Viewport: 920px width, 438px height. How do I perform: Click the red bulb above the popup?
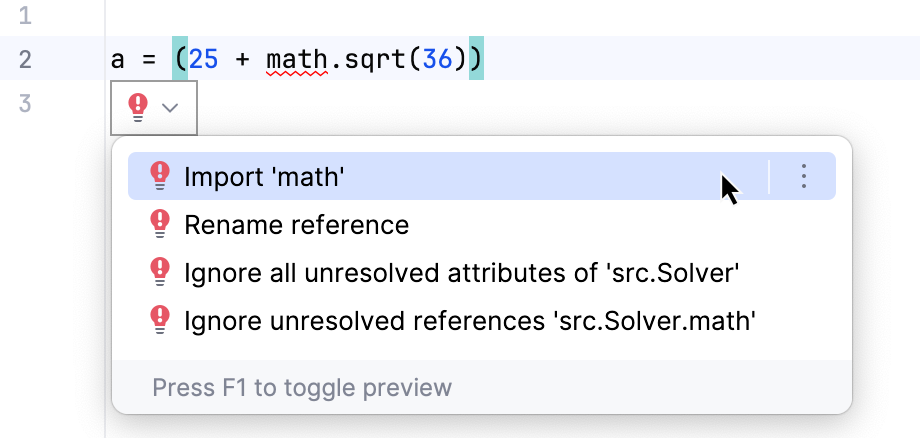pos(139,106)
